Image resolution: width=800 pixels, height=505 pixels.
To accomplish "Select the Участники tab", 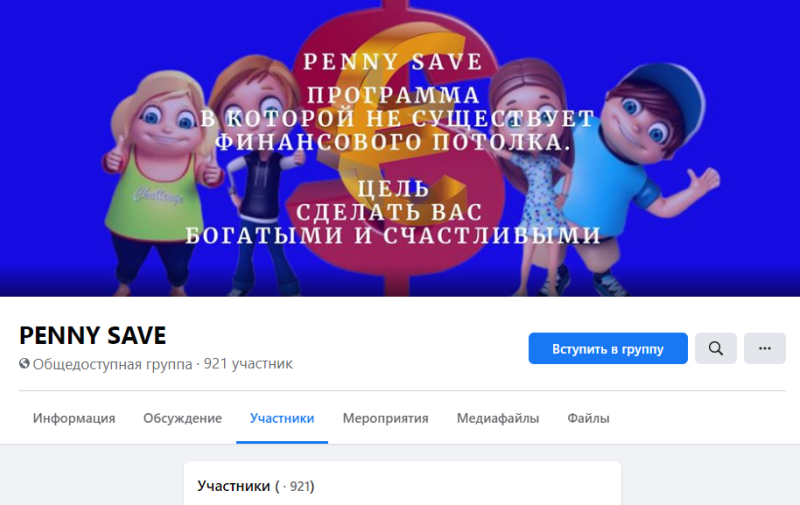I will pos(282,418).
